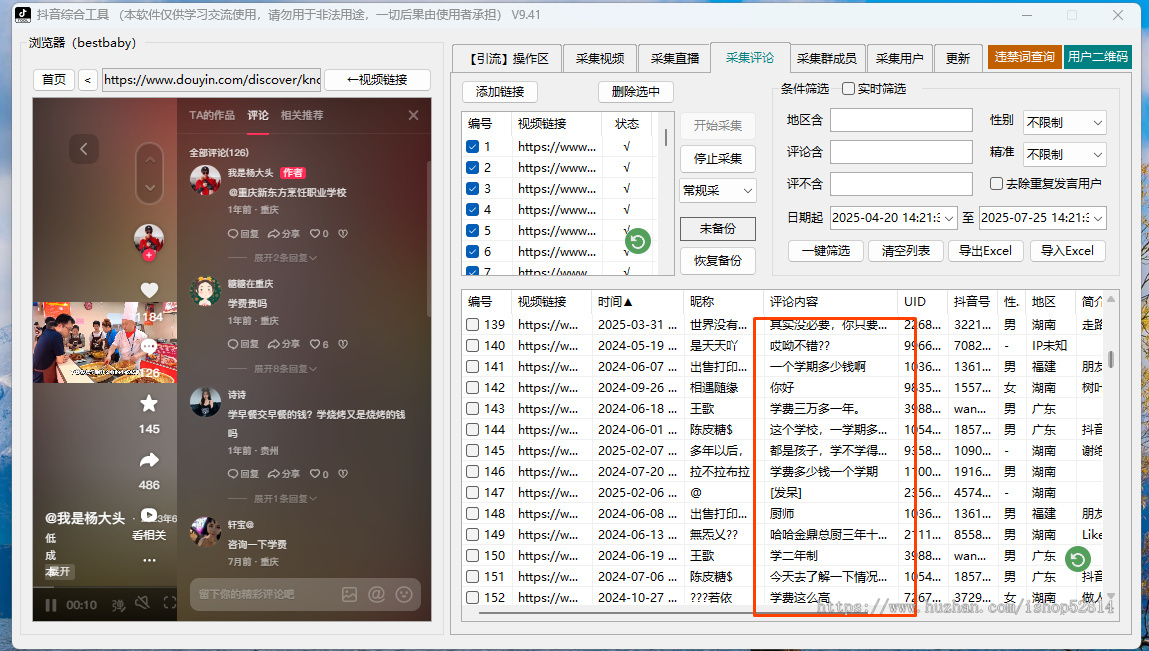Screen dimensions: 1149x651
Task: Uncheck link row 5 checkbox
Action: coord(473,230)
